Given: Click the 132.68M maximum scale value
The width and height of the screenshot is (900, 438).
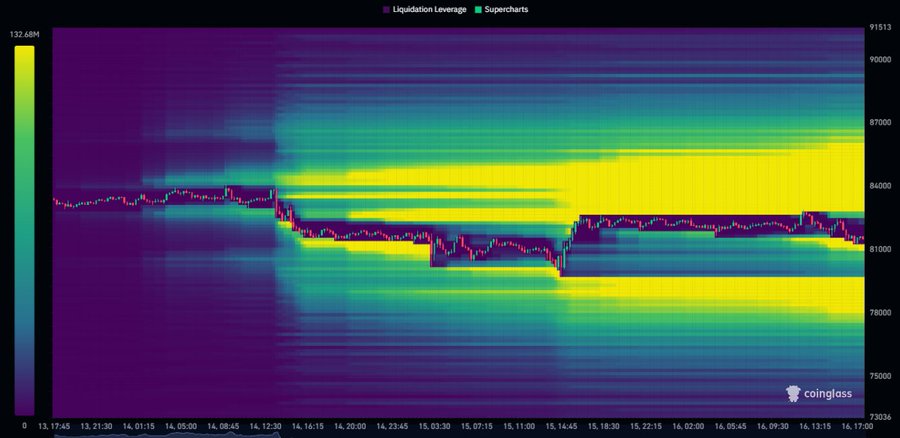Looking at the screenshot, I should pos(24,35).
